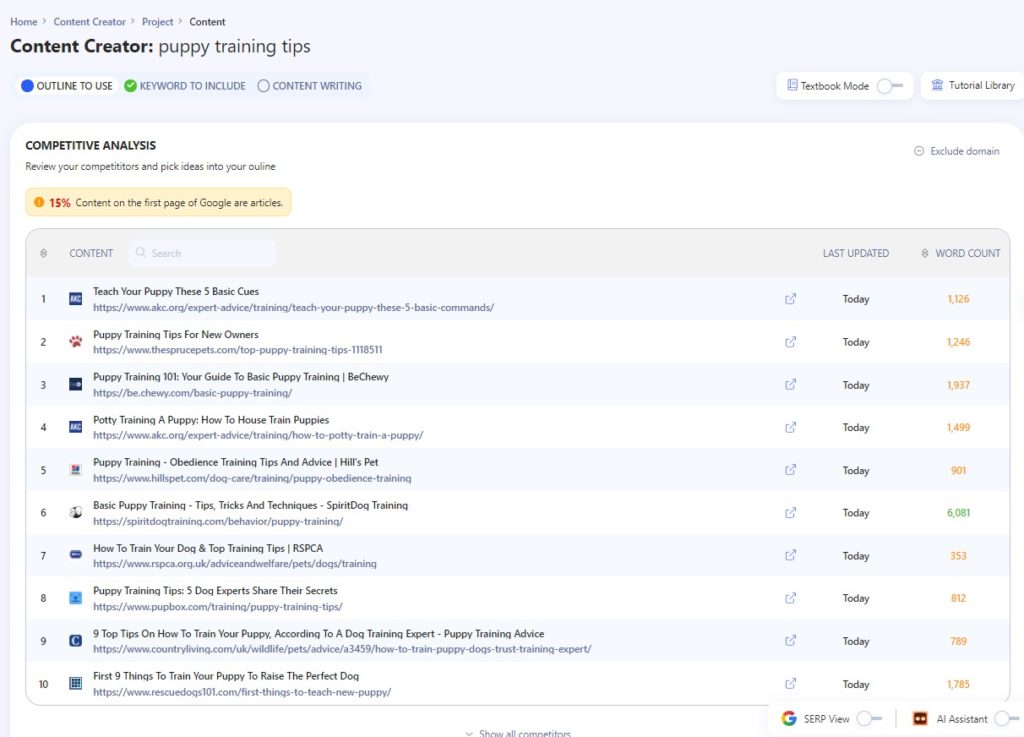Click the content Search input field
1024x737 pixels.
pos(202,253)
